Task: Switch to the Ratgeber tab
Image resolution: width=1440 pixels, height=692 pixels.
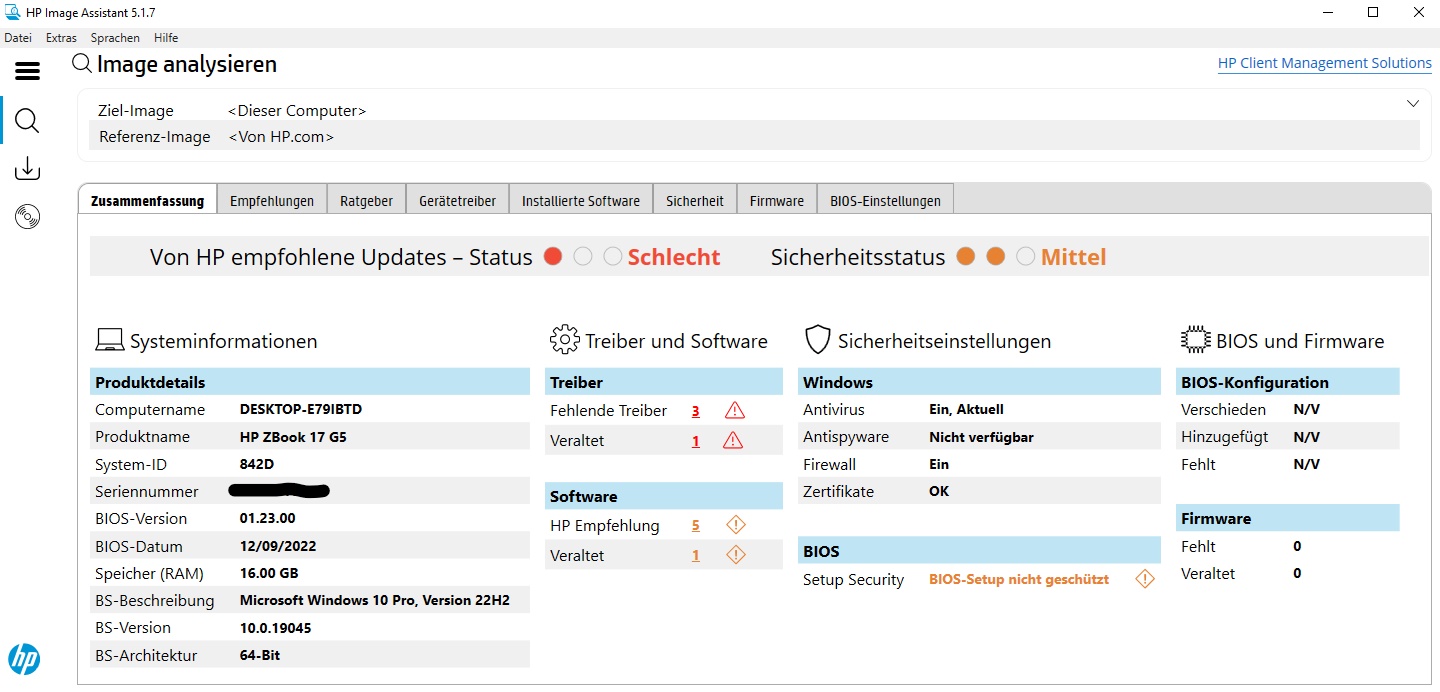Action: click(366, 200)
